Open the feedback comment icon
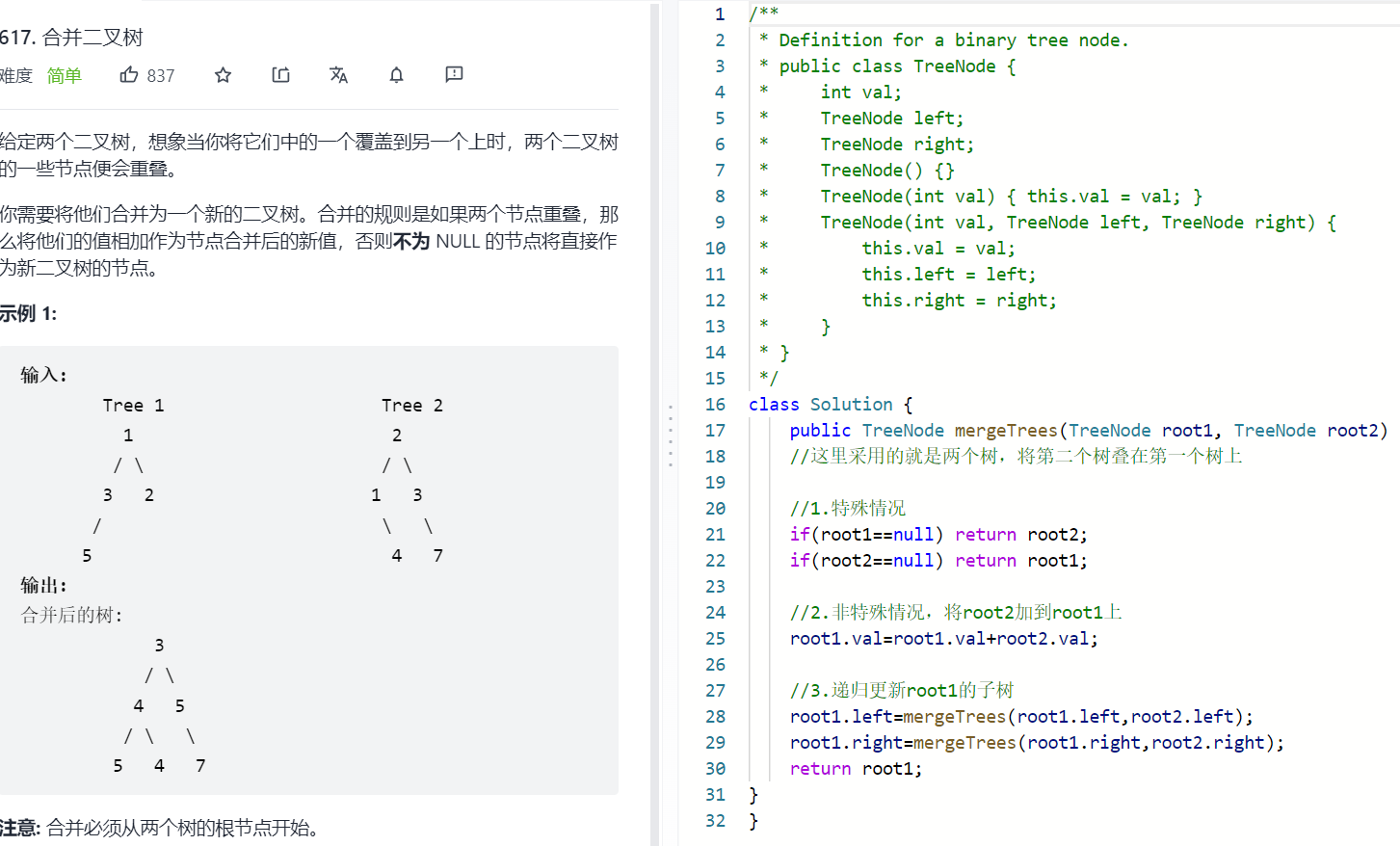The height and width of the screenshot is (846, 1400). coord(454,74)
